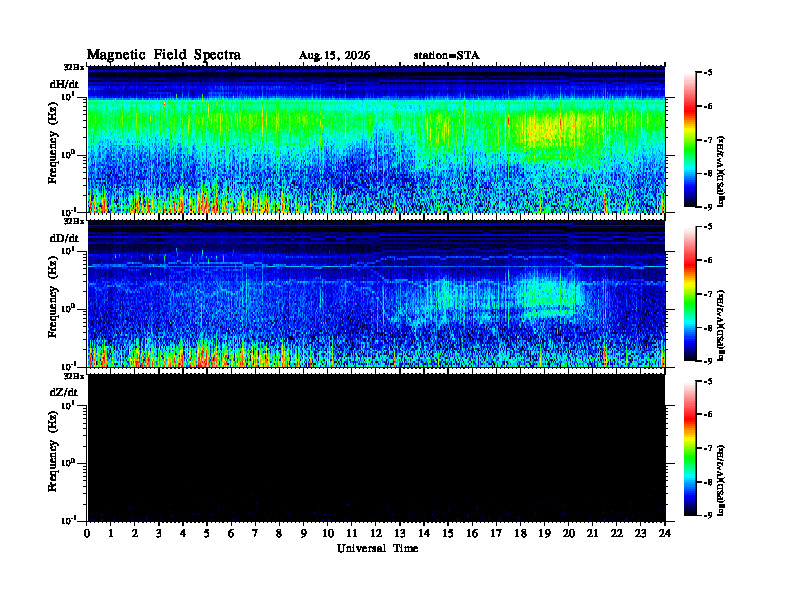Click the 'station=STA' label
This screenshot has width=792, height=612.
447,55
